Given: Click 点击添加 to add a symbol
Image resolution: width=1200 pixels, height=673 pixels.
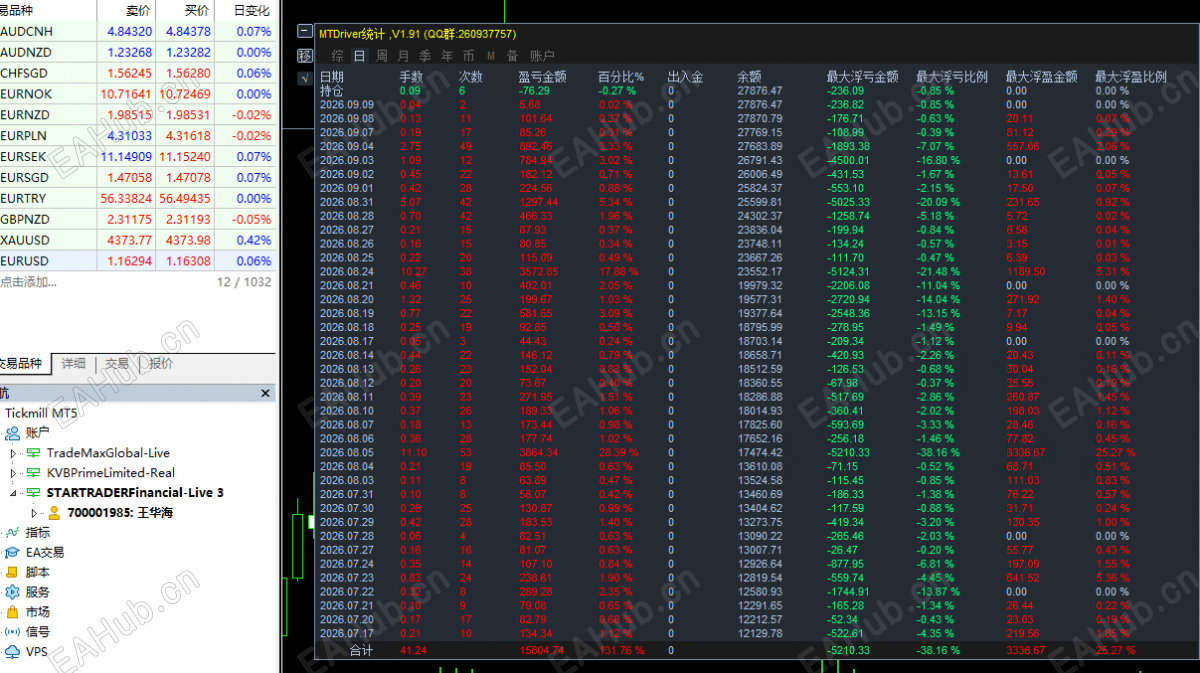Looking at the screenshot, I should (x=29, y=282).
